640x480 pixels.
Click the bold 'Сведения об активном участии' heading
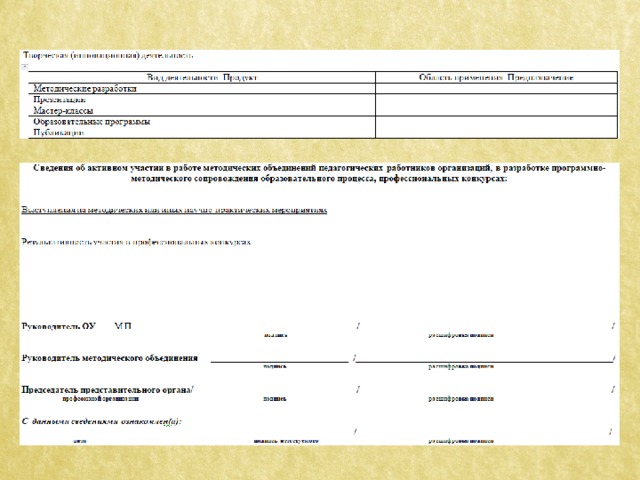tap(319, 173)
